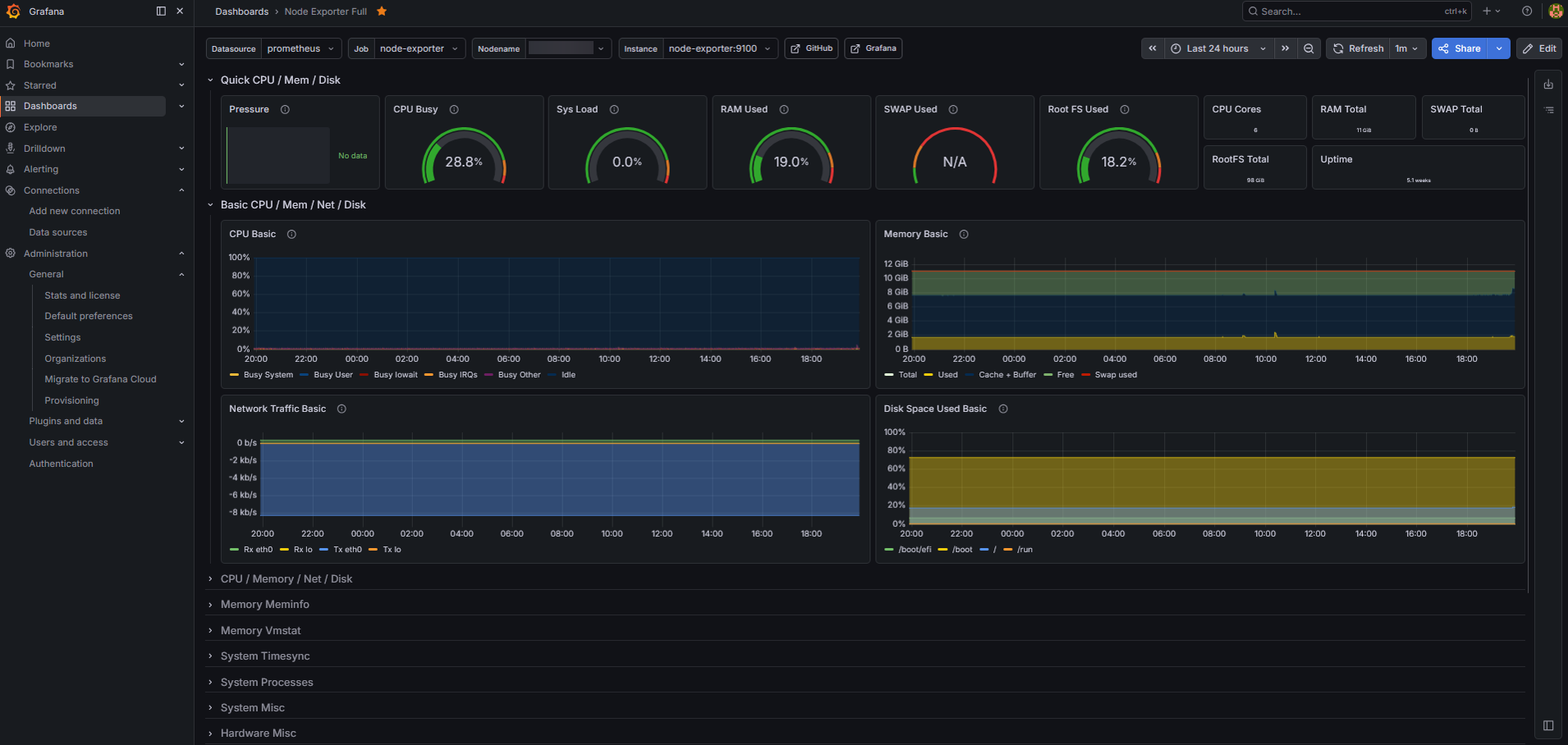Open the 1m refresh interval dropdown
This screenshot has width=1568, height=745.
1406,48
